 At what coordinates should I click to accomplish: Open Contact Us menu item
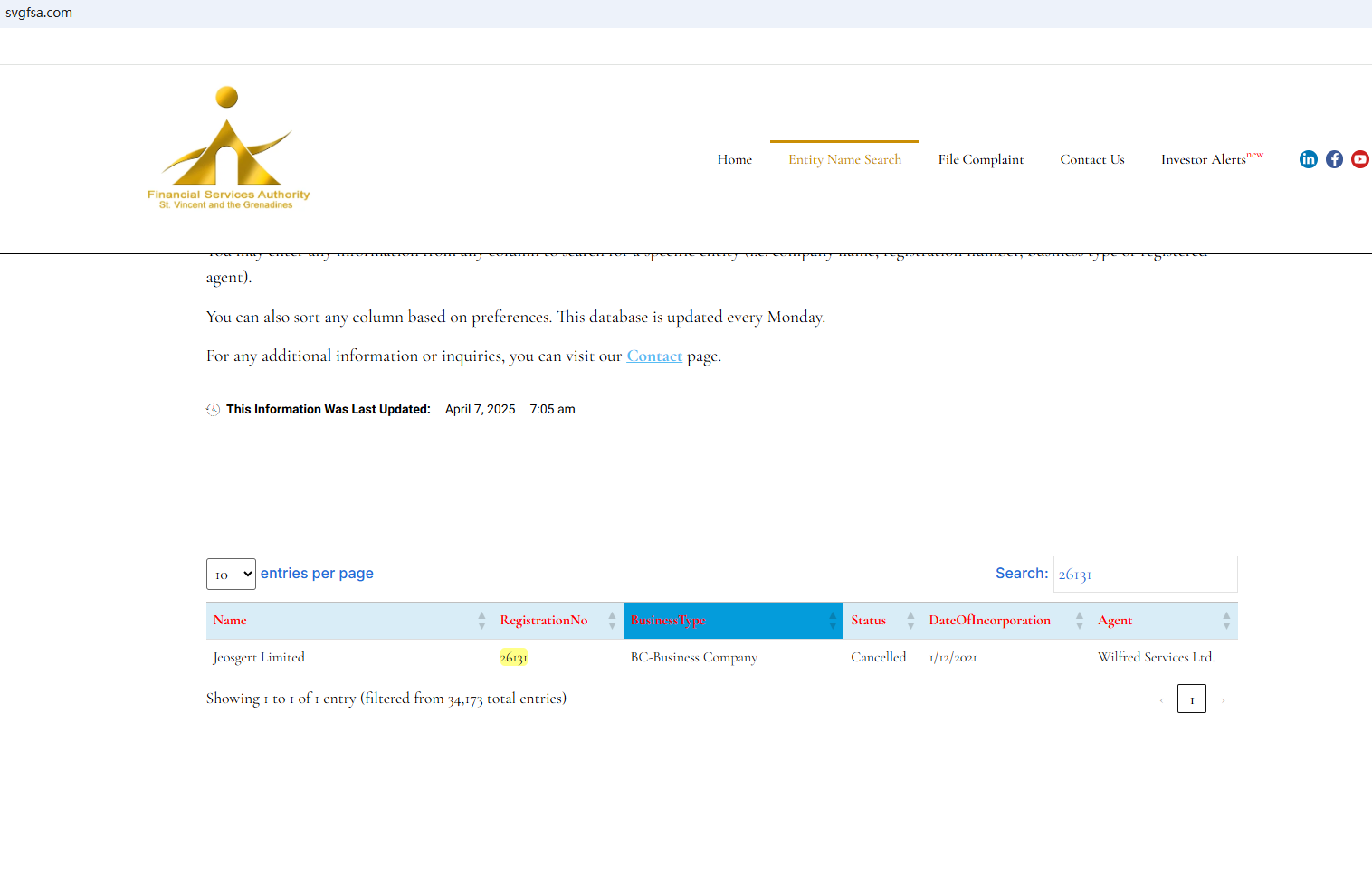1092,159
